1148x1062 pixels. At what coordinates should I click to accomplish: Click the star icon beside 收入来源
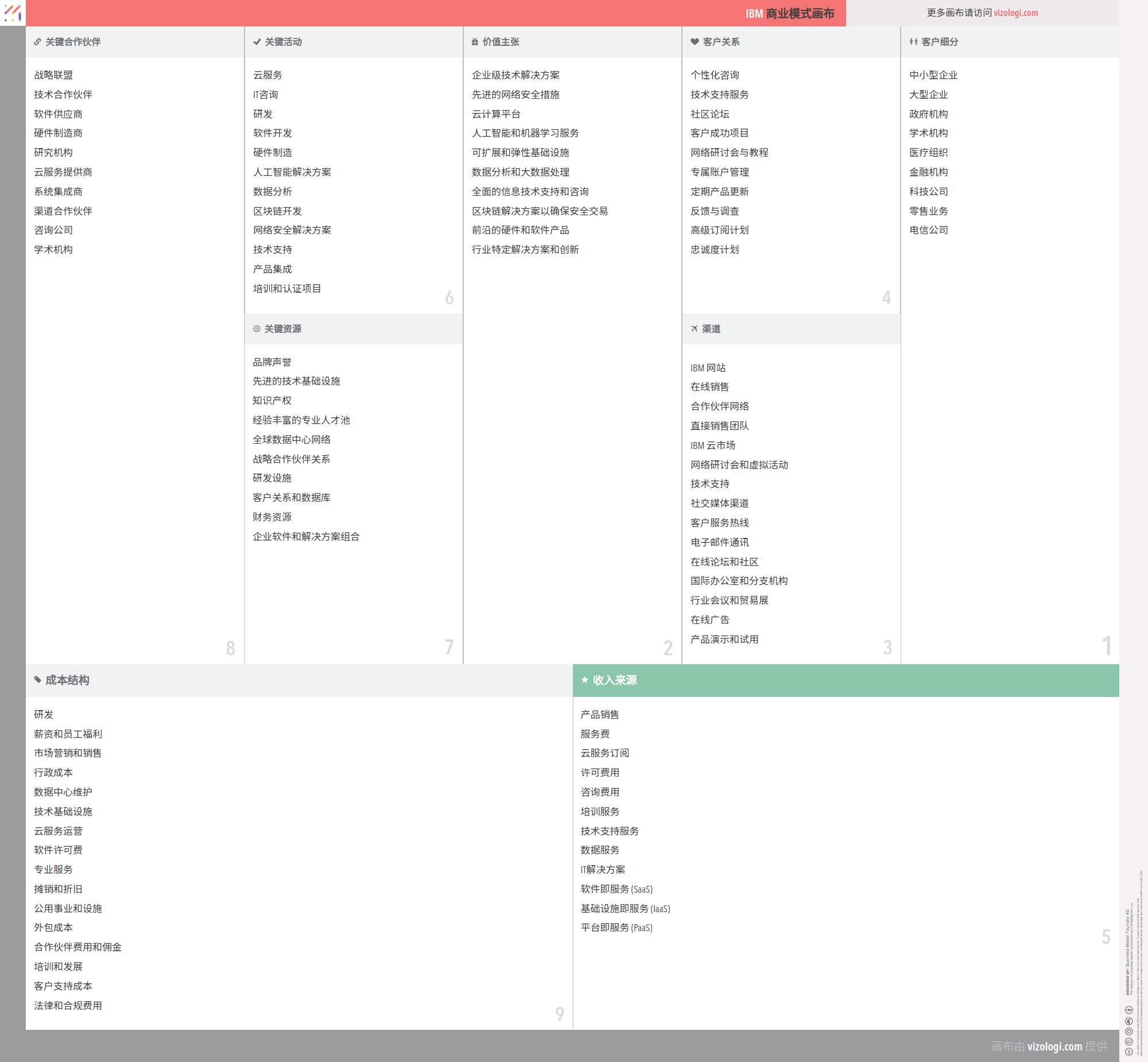[584, 680]
